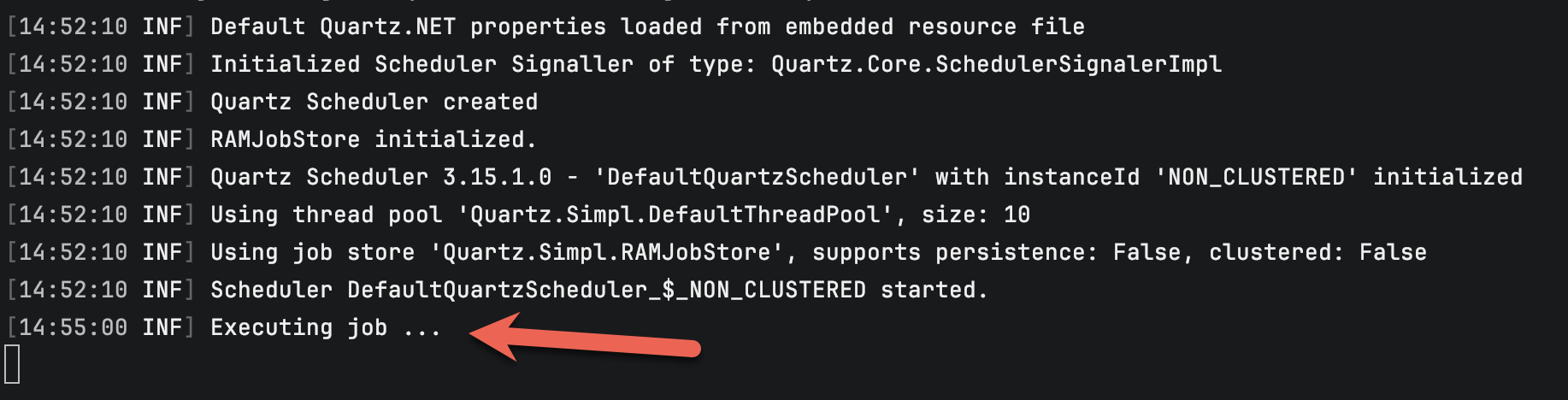The height and width of the screenshot is (400, 1568).
Task: Click the Quartz.Core.SchedulerSignalerImpl type name
Action: click(996, 64)
